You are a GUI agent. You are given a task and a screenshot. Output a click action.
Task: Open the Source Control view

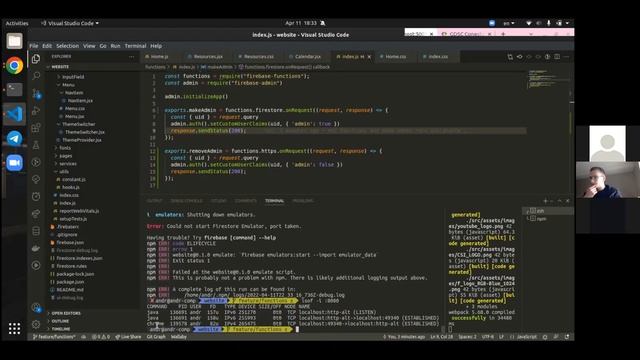[x=36, y=93]
